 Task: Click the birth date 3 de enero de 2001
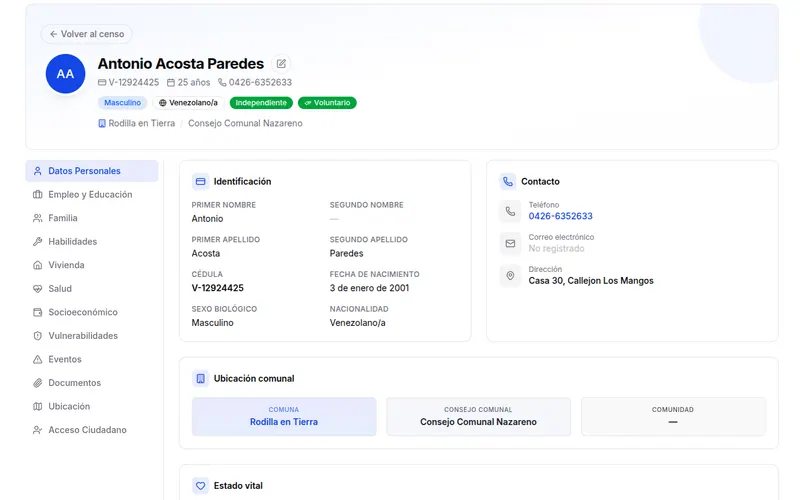(369, 288)
